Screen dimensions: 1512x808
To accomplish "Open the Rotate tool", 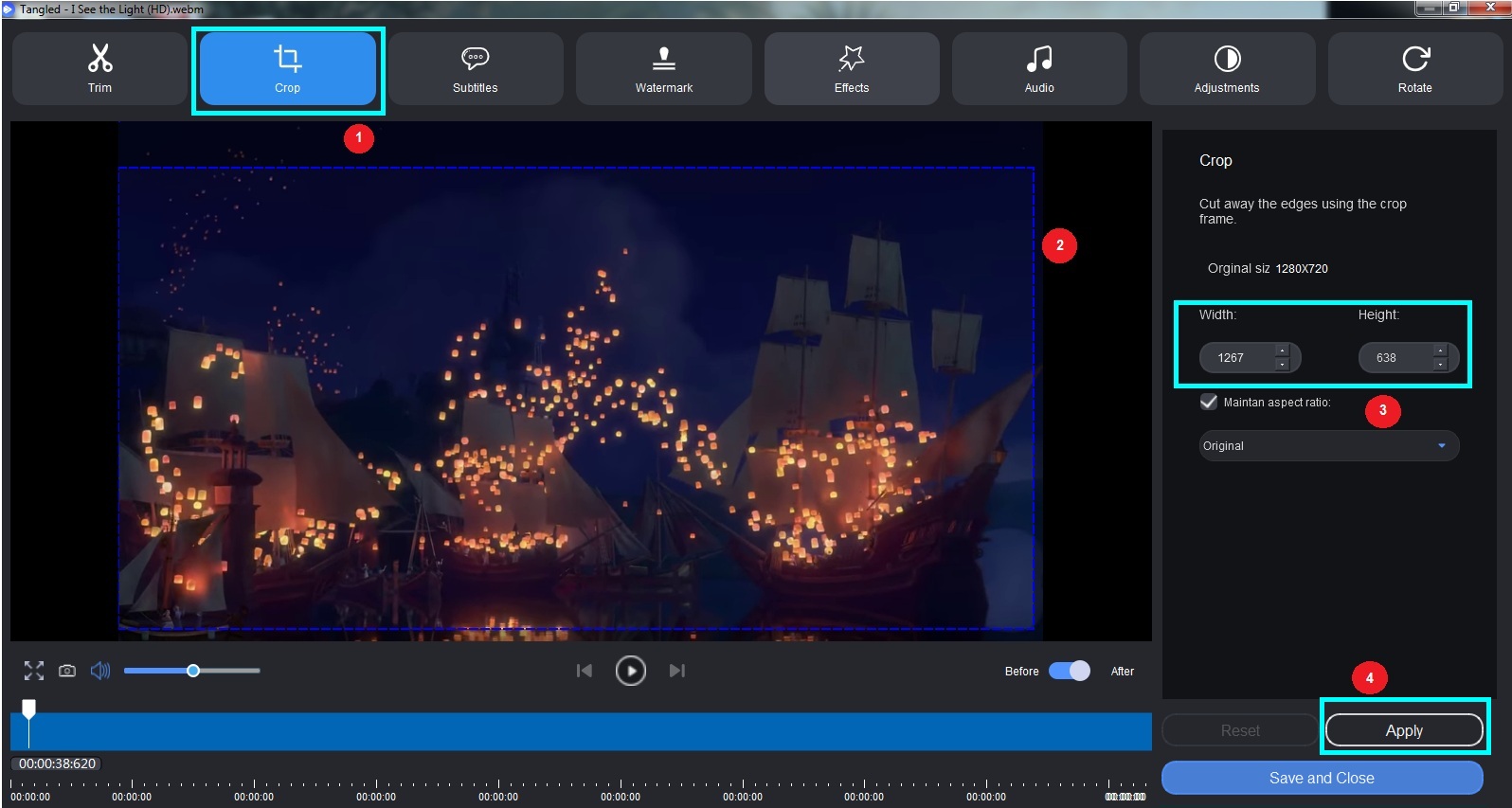I will (1415, 68).
